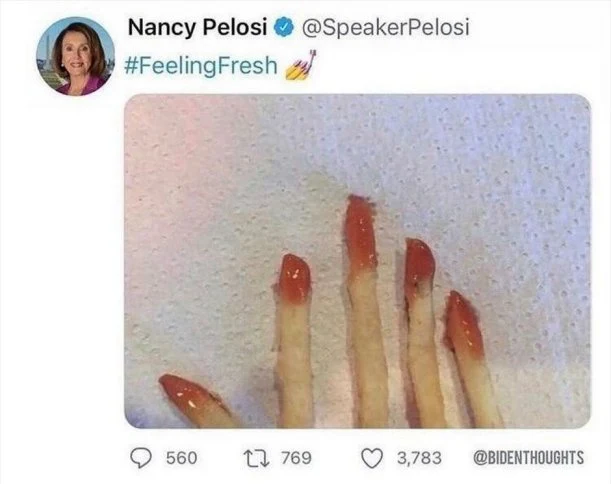Click the nail polish emoji

click(x=300, y=65)
